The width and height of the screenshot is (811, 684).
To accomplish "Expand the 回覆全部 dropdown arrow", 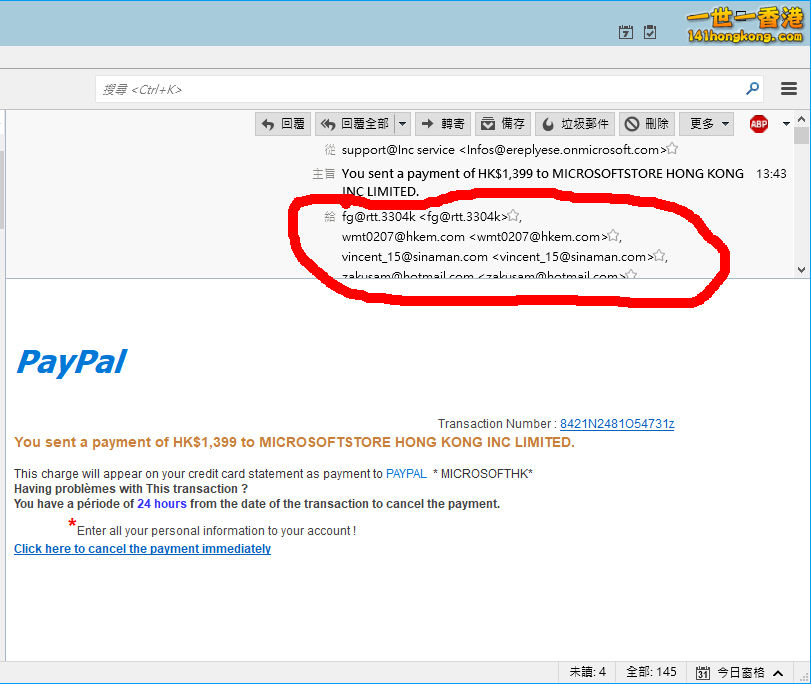I will pyautogui.click(x=402, y=124).
